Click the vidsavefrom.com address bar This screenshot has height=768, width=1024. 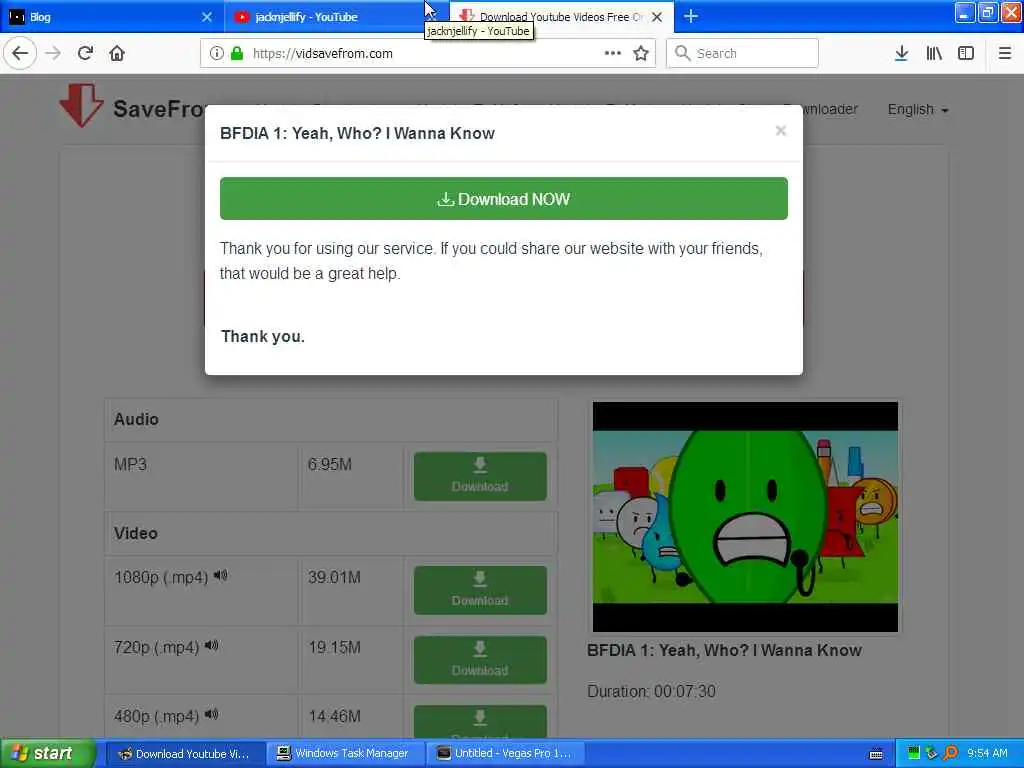[x=428, y=53]
